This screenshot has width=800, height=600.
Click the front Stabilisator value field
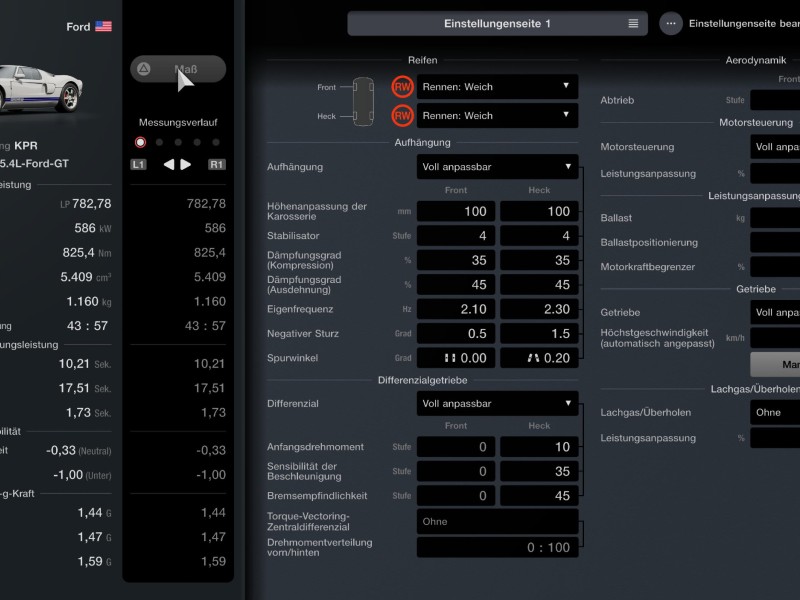(x=455, y=236)
